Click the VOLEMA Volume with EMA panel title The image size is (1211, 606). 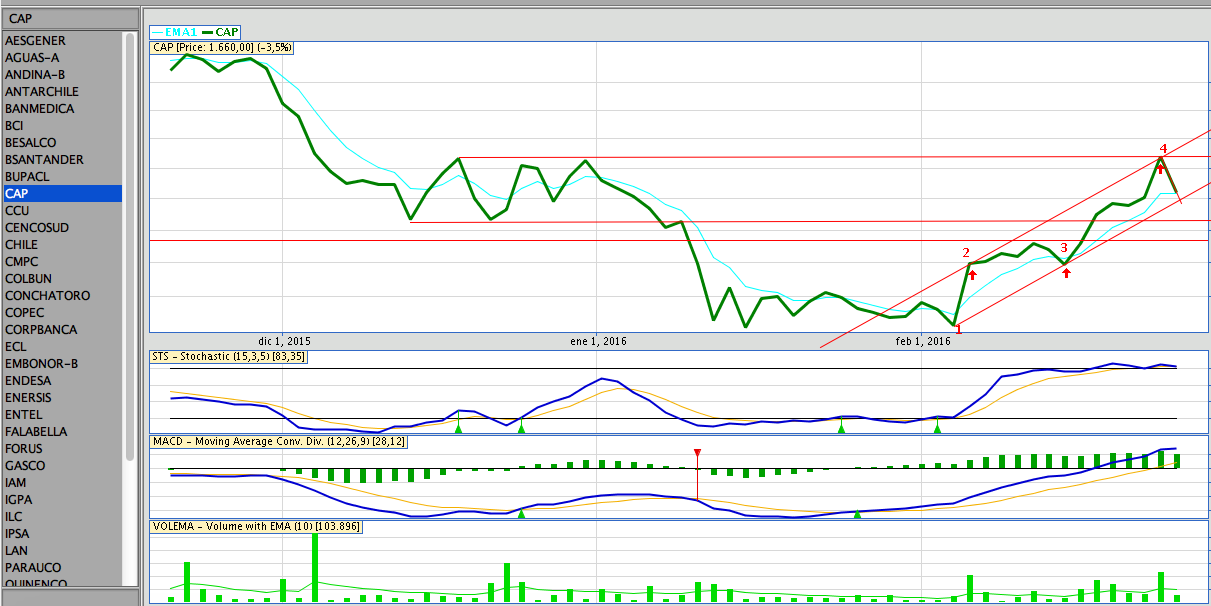tap(256, 526)
